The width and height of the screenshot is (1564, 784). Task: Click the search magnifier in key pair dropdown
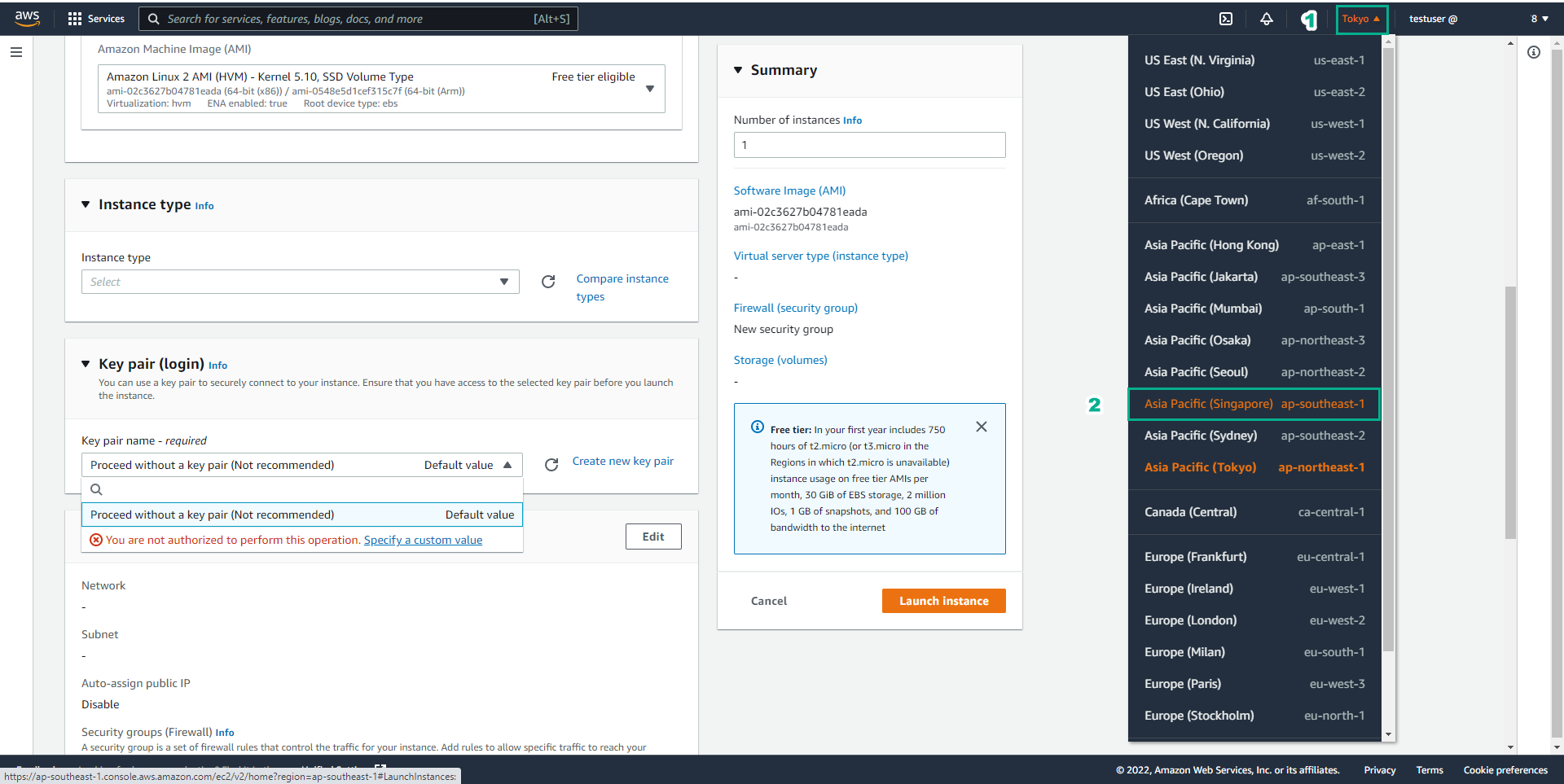tap(96, 489)
